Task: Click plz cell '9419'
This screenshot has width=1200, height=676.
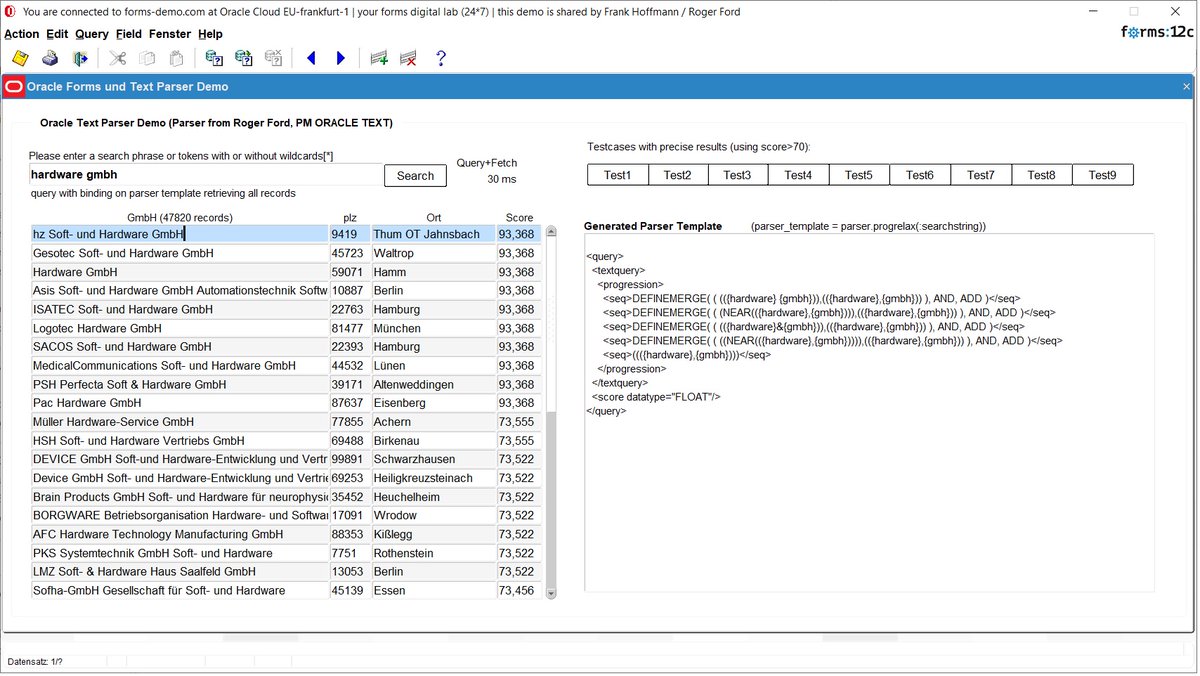Action: tap(349, 234)
